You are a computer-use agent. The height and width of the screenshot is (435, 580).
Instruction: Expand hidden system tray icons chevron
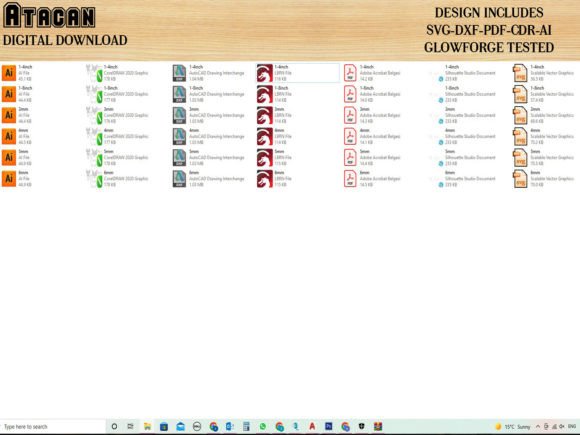tap(537, 426)
